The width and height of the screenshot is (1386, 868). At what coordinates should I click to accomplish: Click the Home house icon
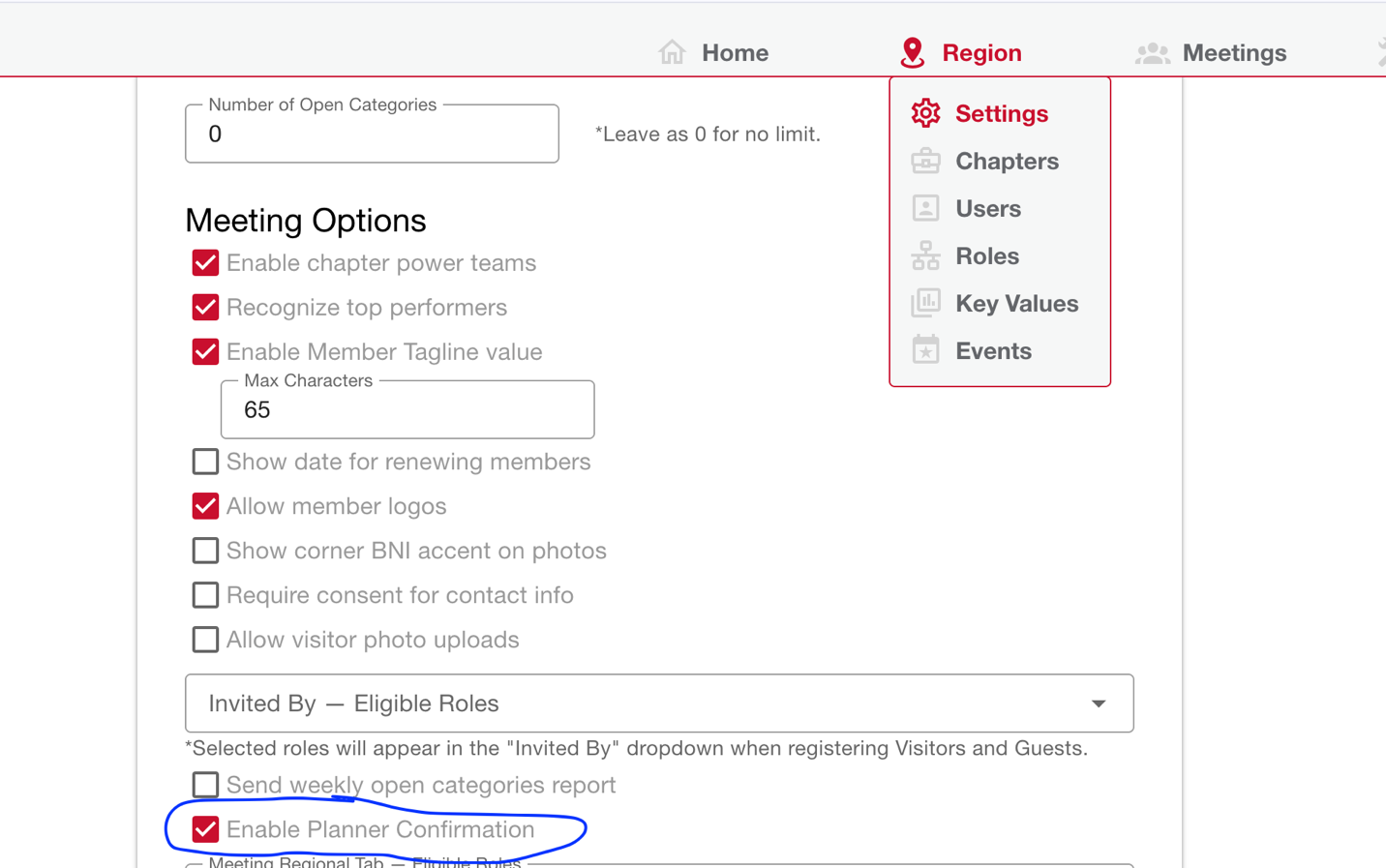pos(672,52)
